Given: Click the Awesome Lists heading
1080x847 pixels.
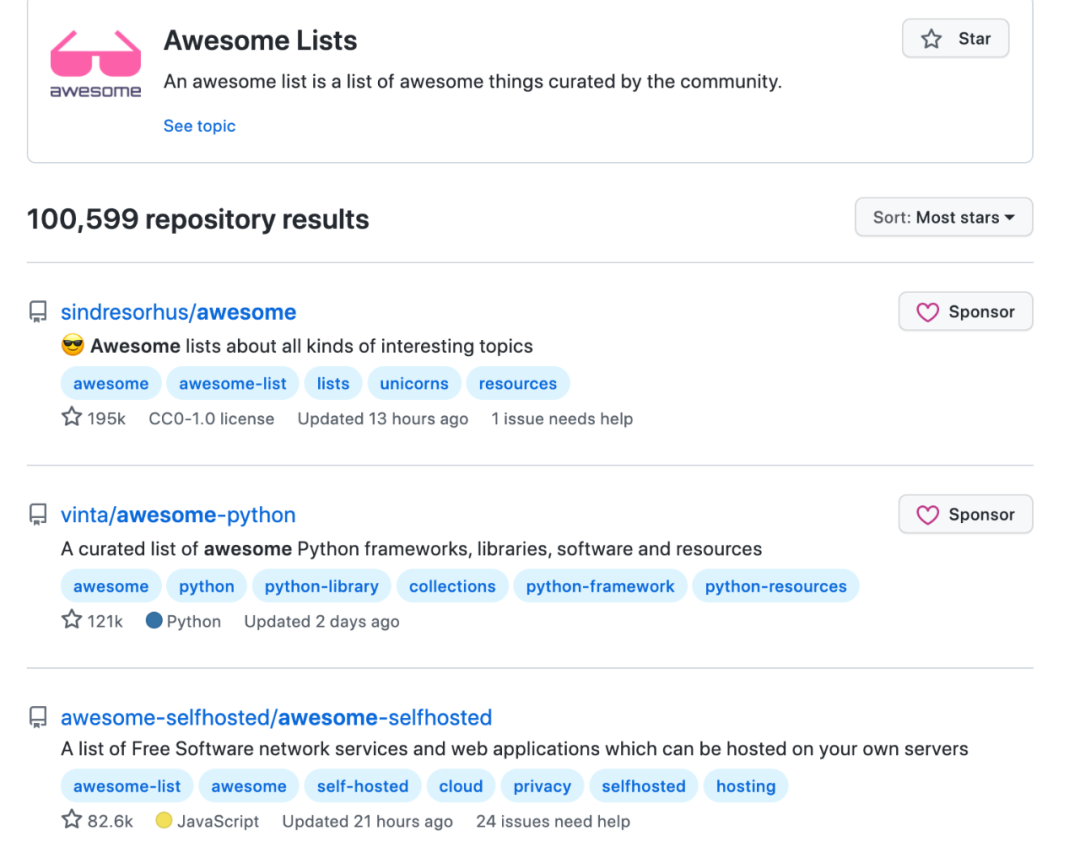Looking at the screenshot, I should 260,41.
